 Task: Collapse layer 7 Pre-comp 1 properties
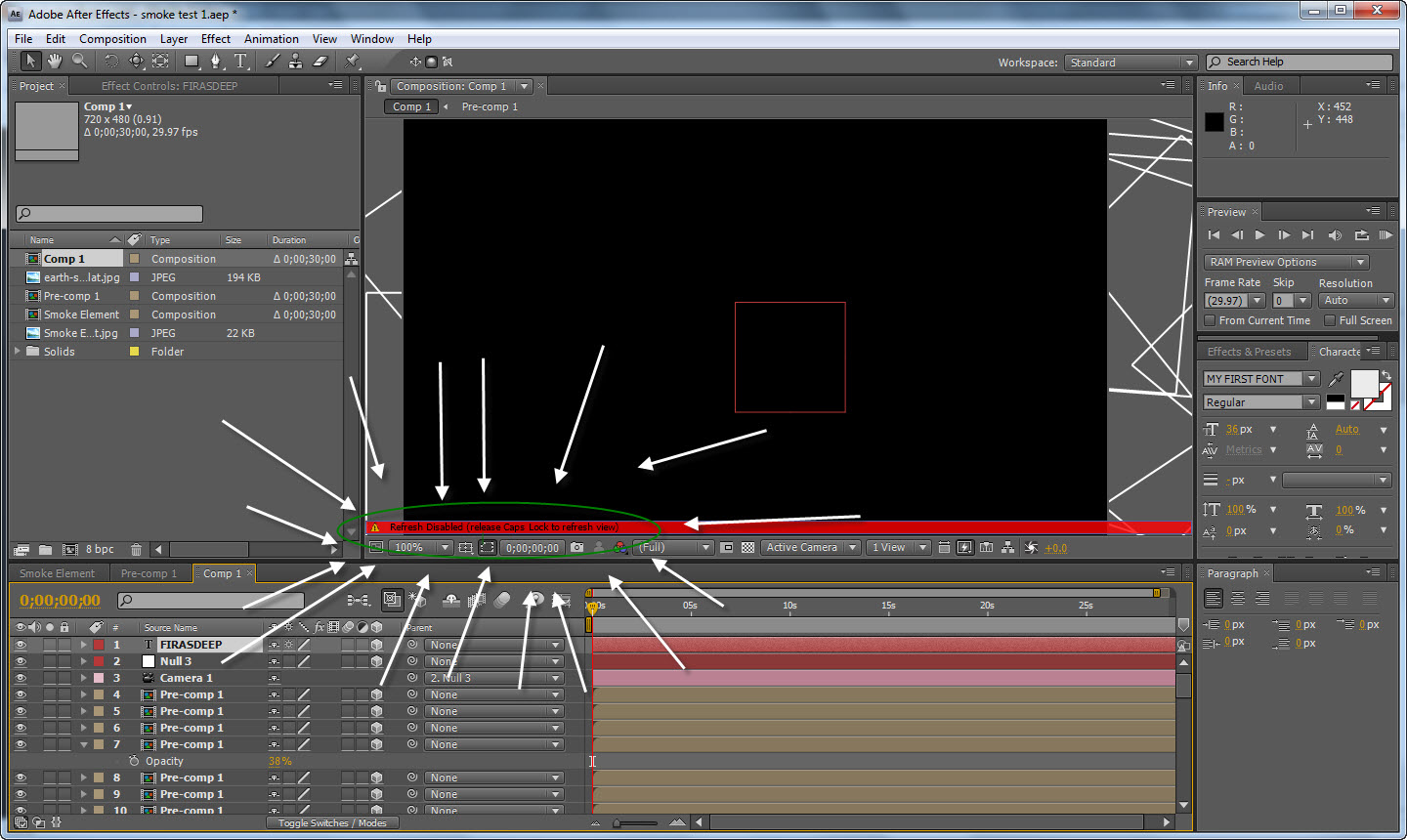coord(84,744)
